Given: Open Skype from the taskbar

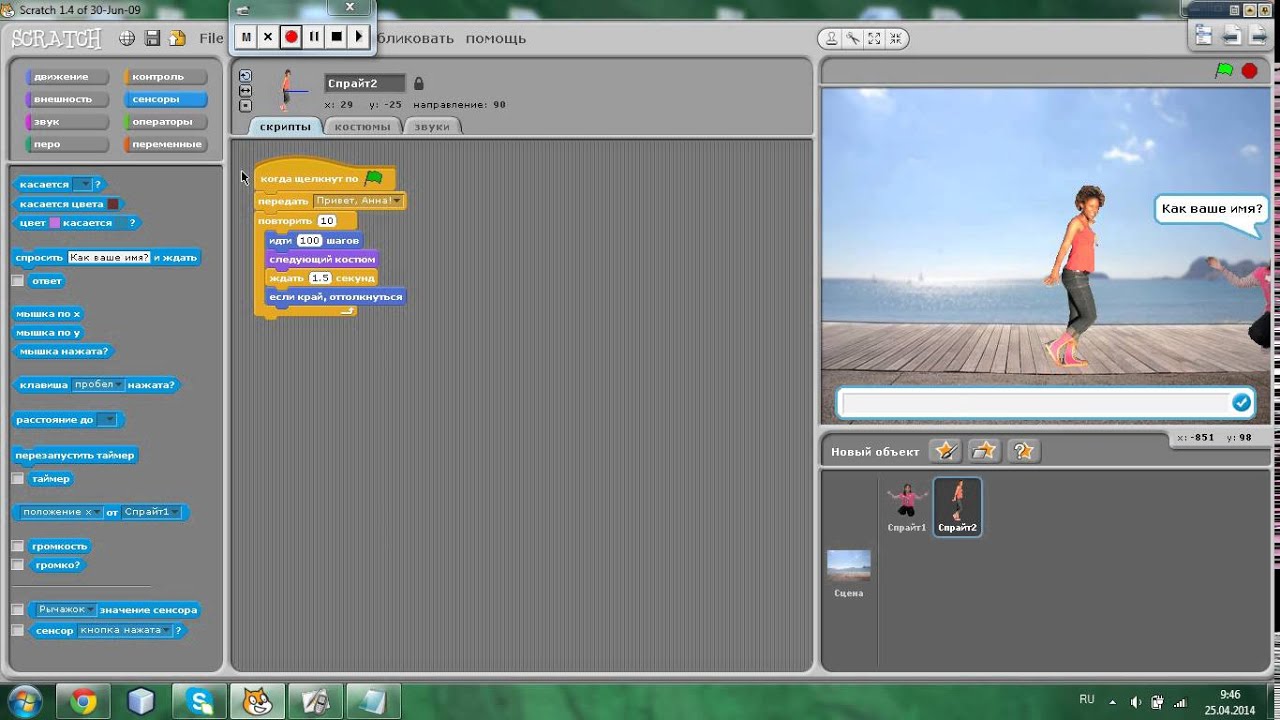Looking at the screenshot, I should click(200, 702).
